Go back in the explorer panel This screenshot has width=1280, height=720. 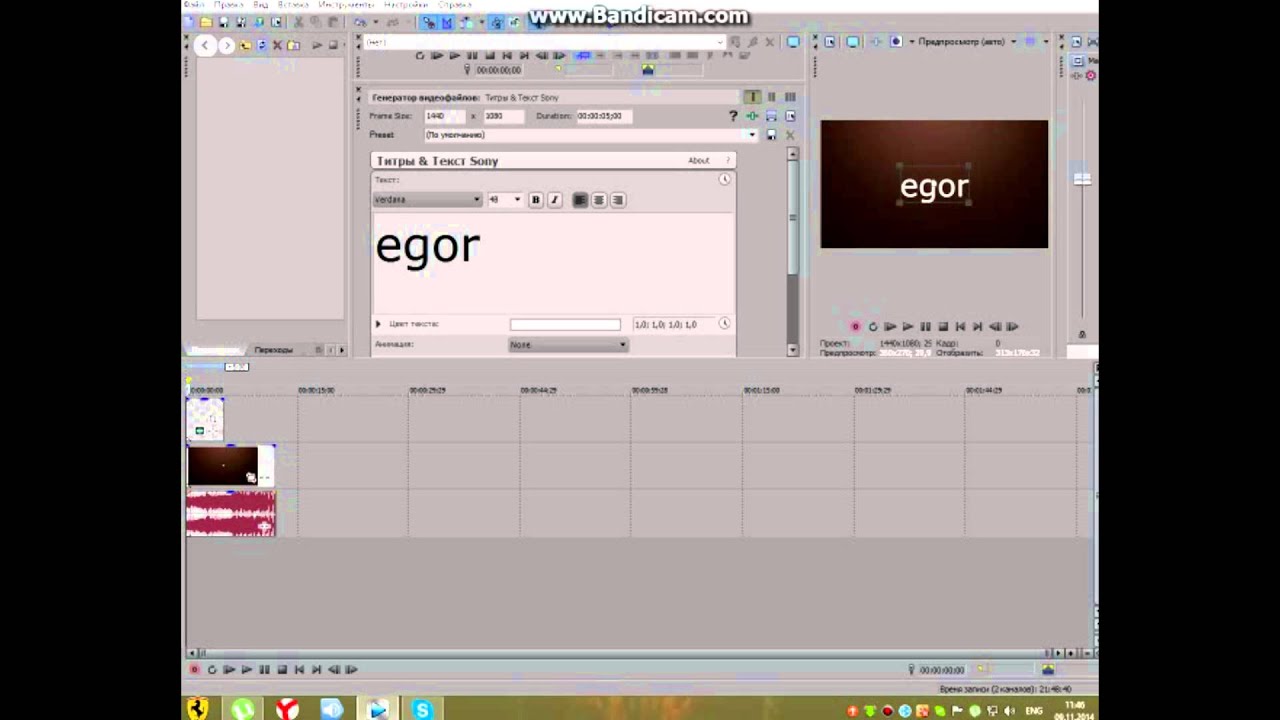[205, 45]
